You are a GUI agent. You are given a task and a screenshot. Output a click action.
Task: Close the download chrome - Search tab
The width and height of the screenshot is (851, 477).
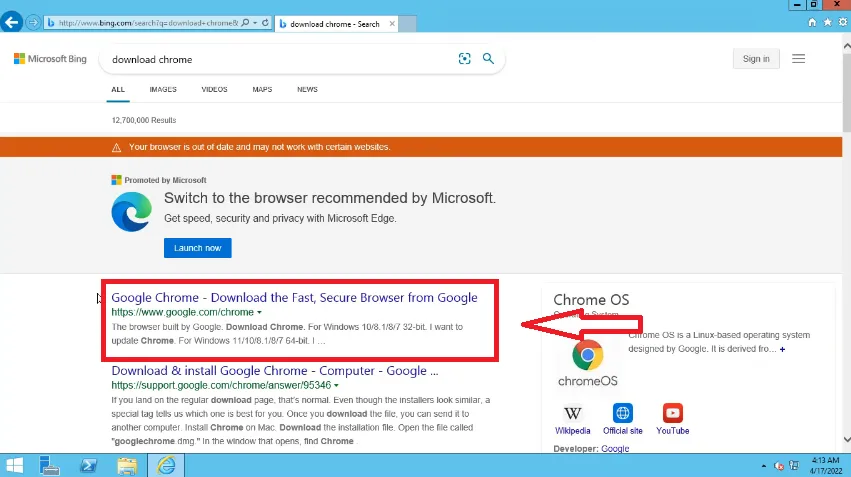coord(392,24)
